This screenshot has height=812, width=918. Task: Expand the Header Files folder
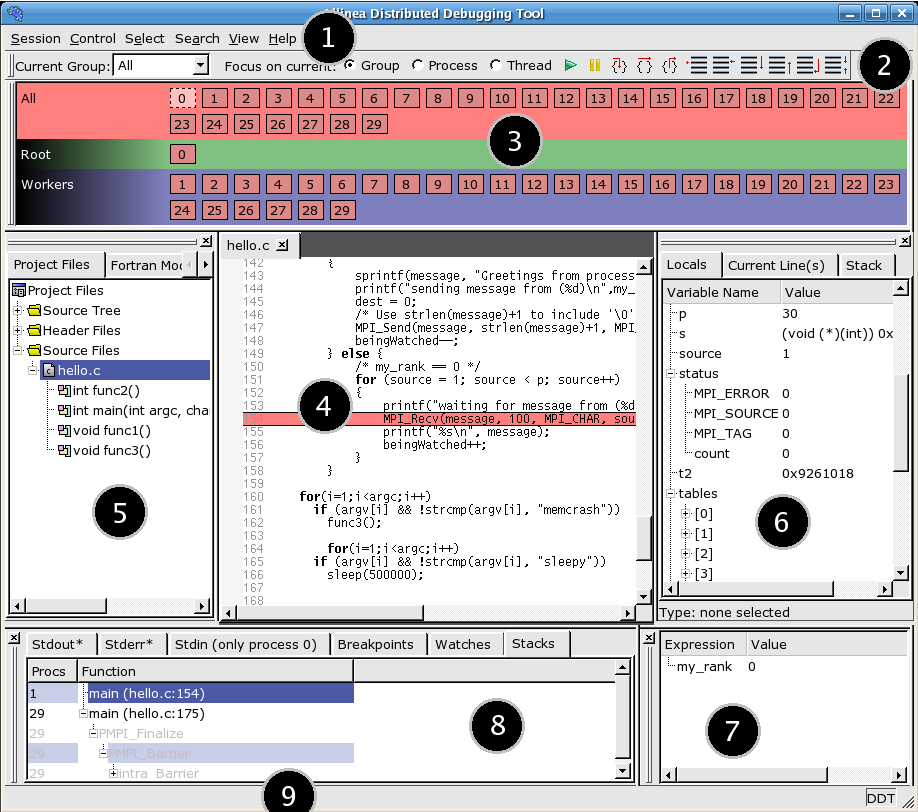coord(18,331)
